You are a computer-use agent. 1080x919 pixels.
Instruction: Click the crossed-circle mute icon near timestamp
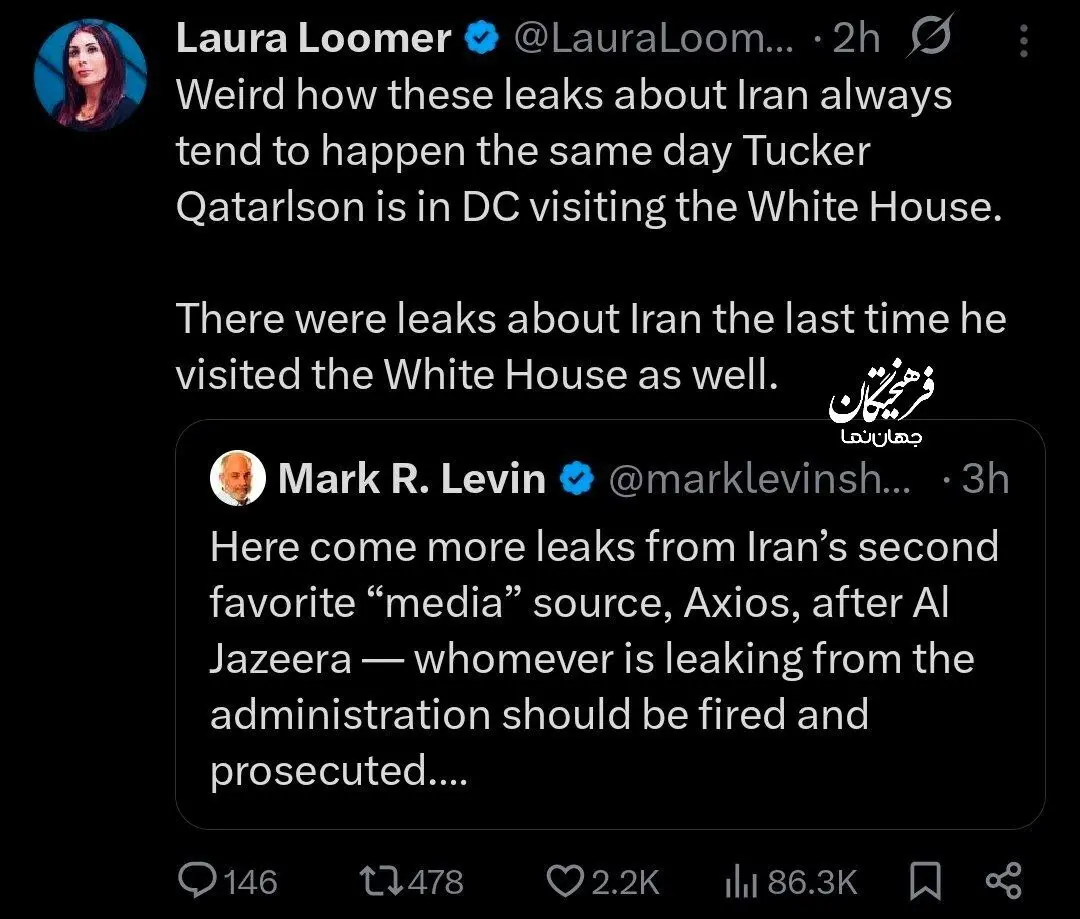tap(930, 38)
